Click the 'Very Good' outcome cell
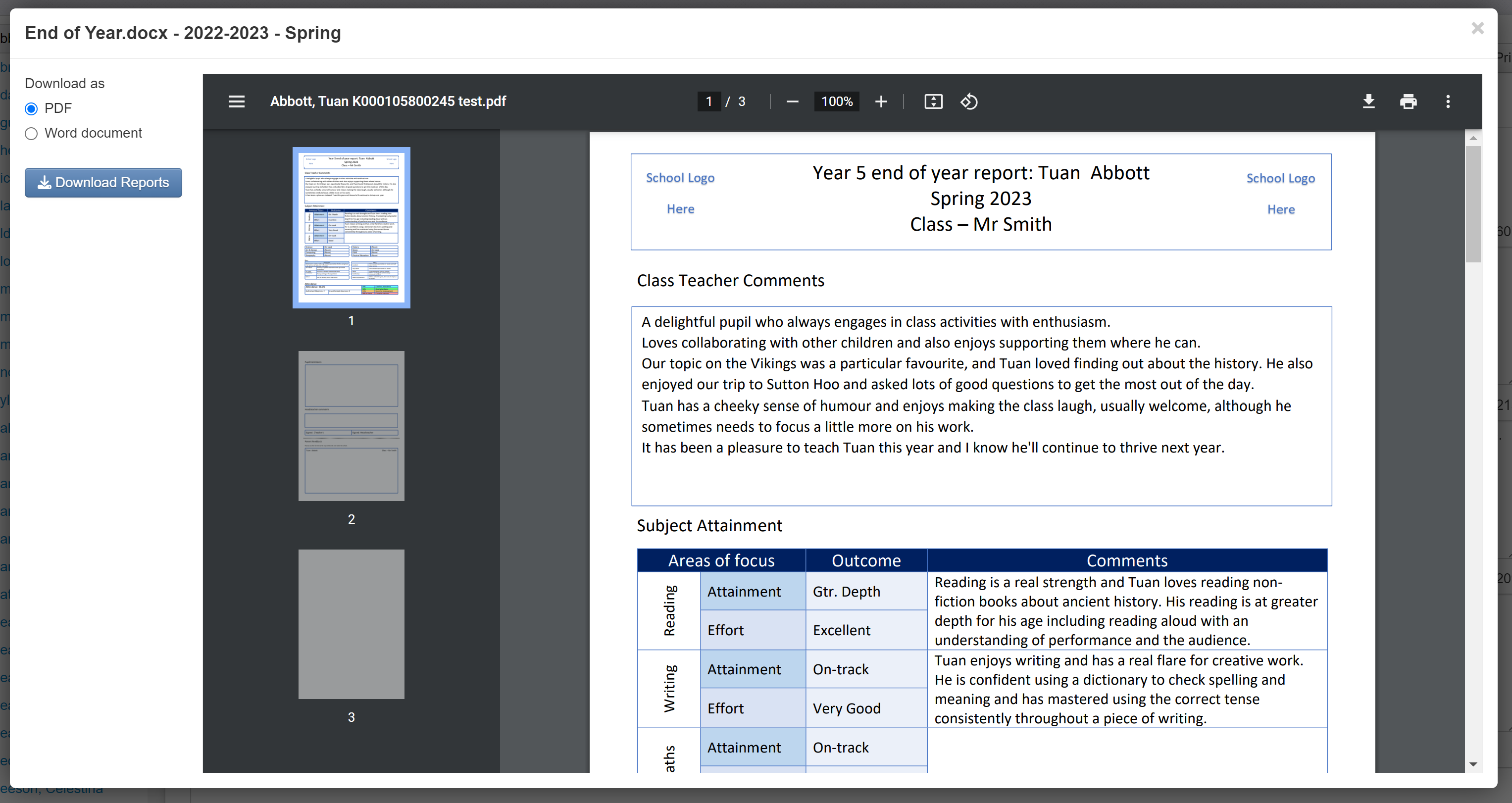 (866, 708)
